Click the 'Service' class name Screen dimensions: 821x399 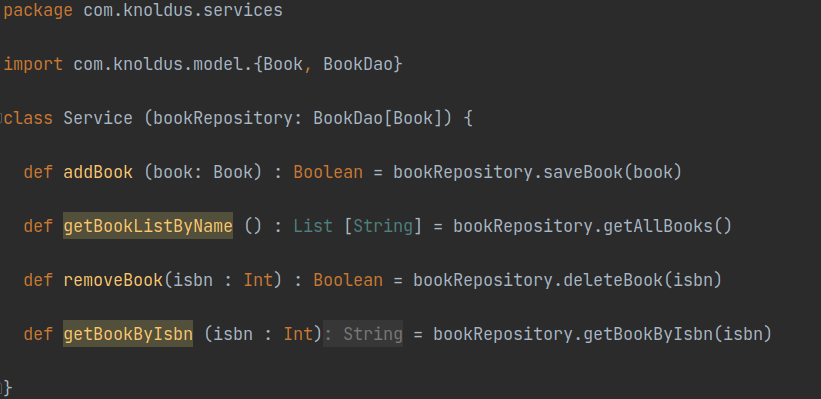98,118
